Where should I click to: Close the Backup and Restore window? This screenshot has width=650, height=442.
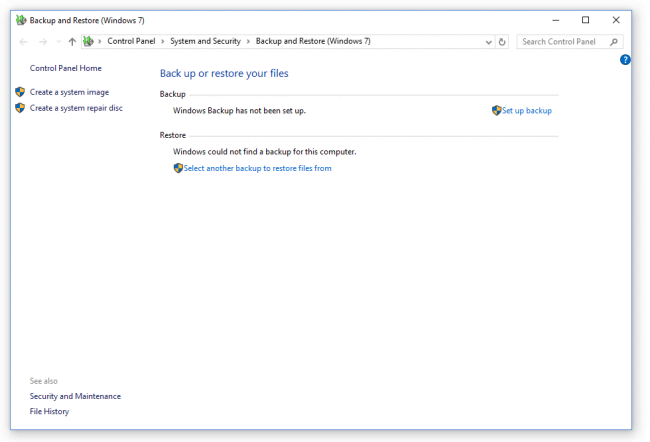pyautogui.click(x=616, y=20)
